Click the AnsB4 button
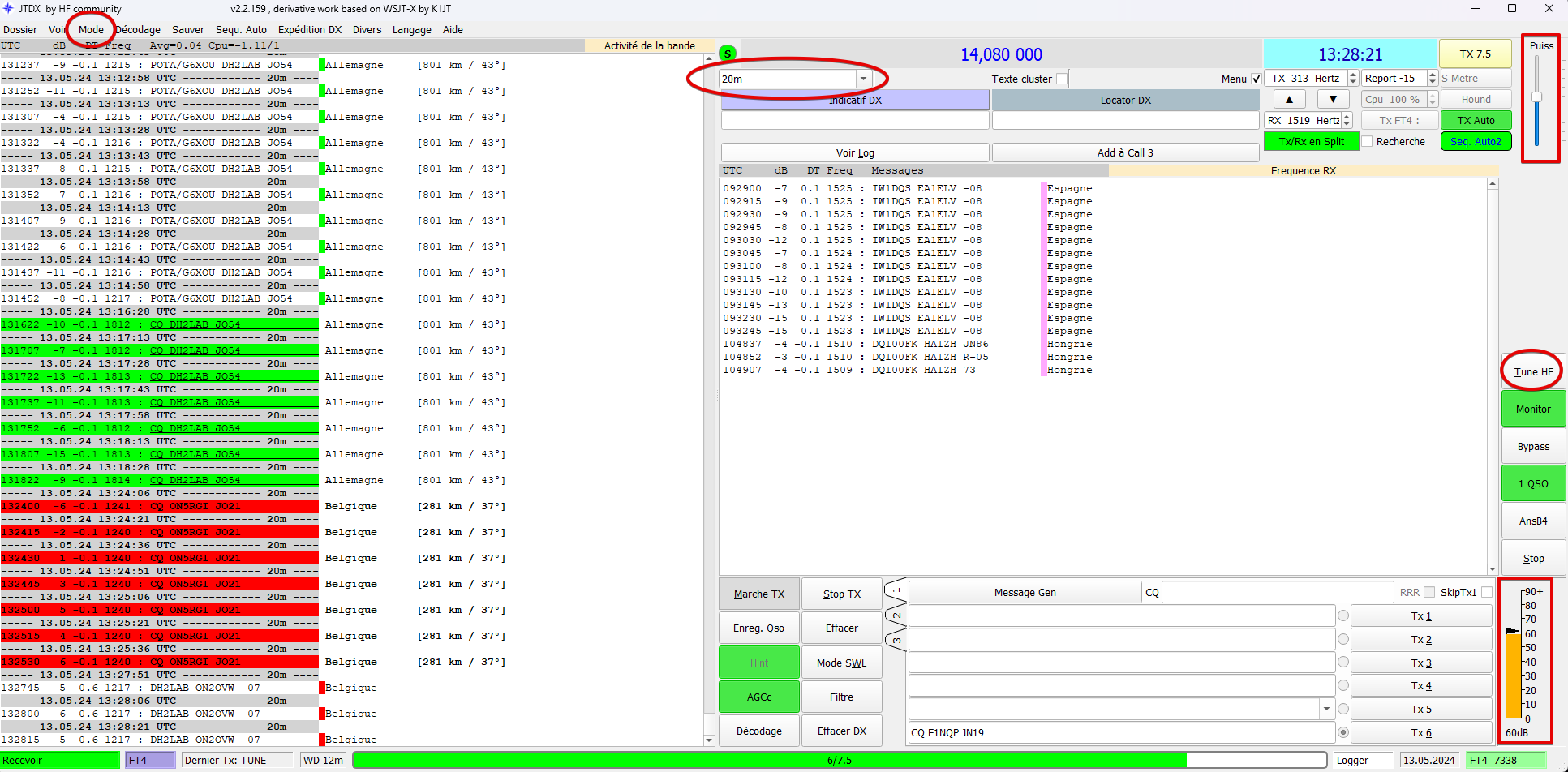 [x=1533, y=521]
